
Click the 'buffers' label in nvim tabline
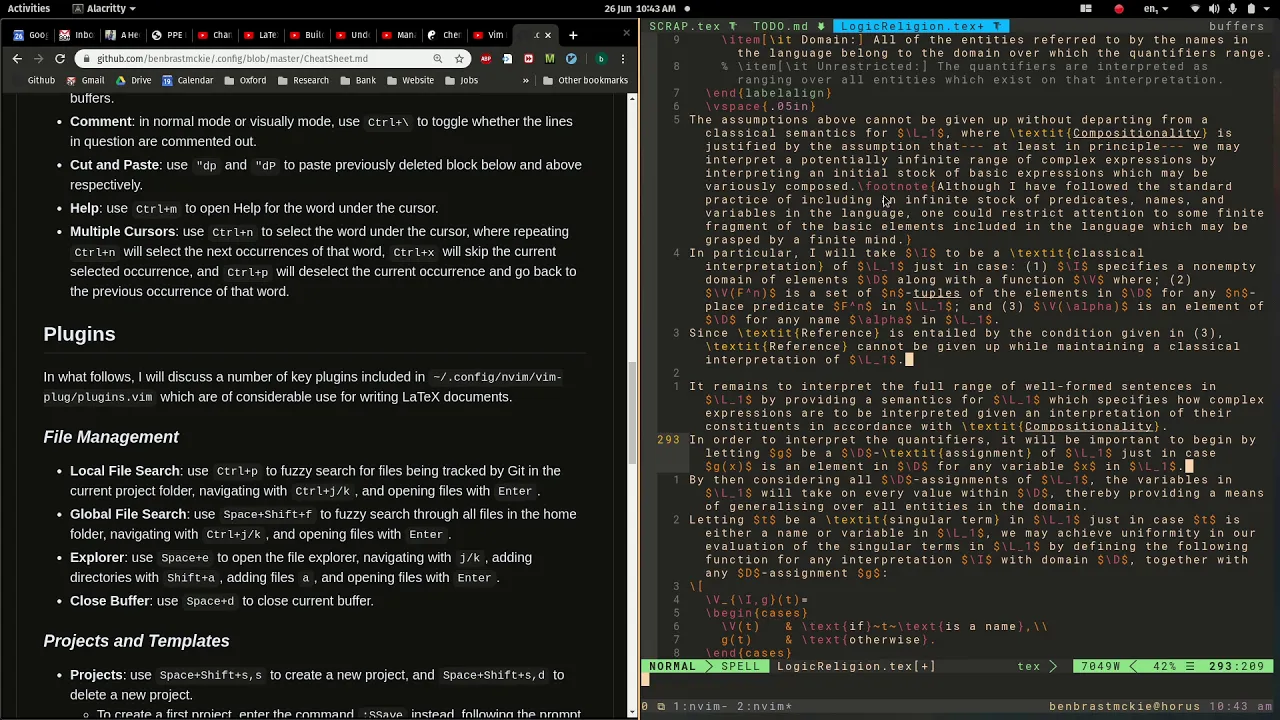(x=1236, y=26)
